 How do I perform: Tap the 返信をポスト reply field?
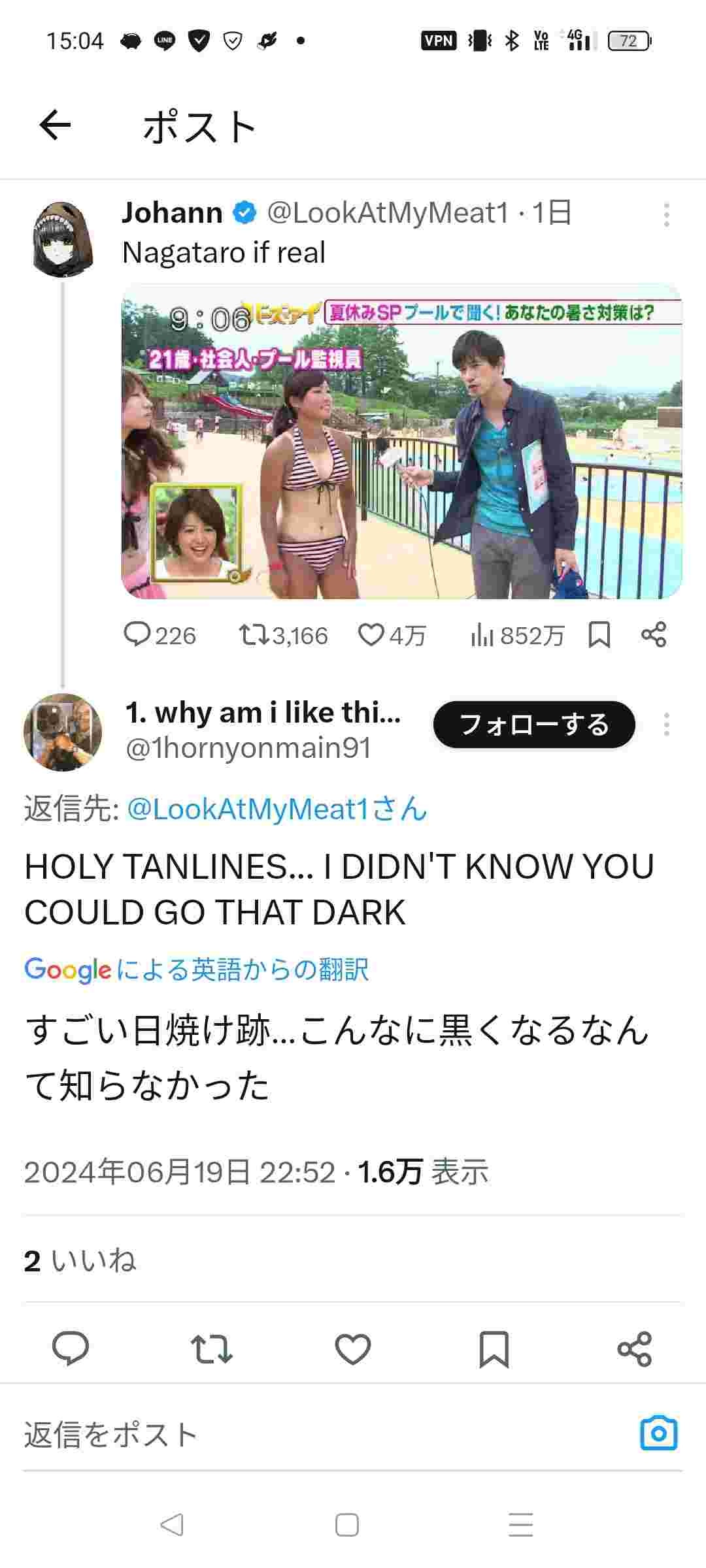(x=327, y=1435)
